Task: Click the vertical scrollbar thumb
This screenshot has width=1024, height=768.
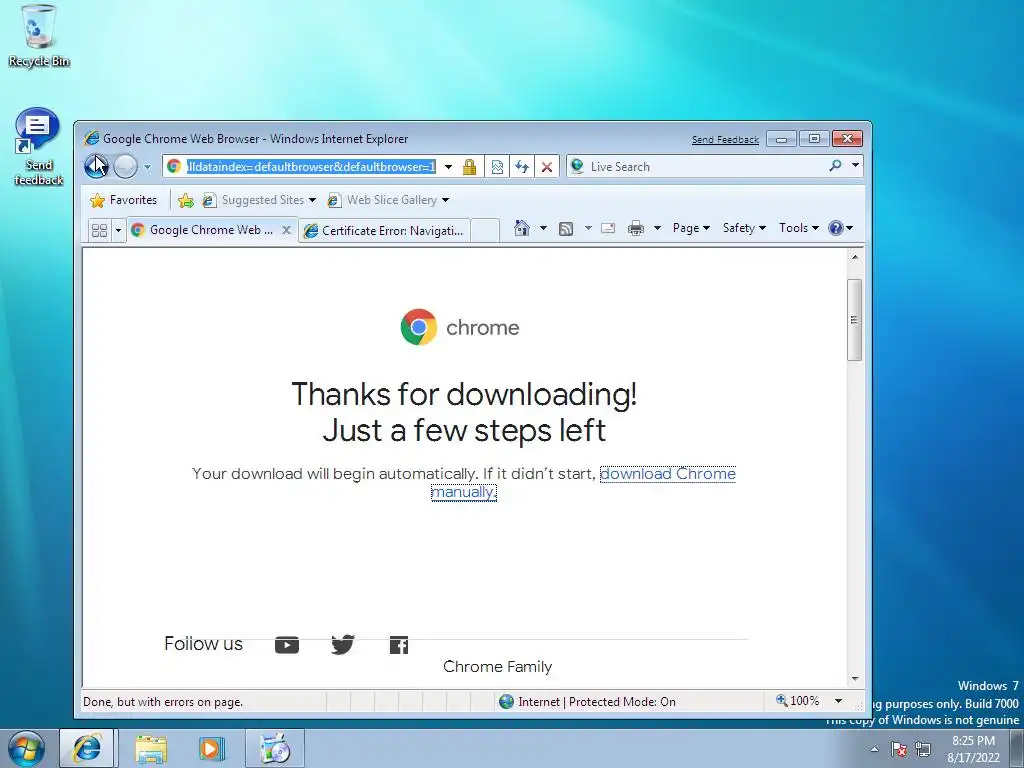Action: point(854,319)
